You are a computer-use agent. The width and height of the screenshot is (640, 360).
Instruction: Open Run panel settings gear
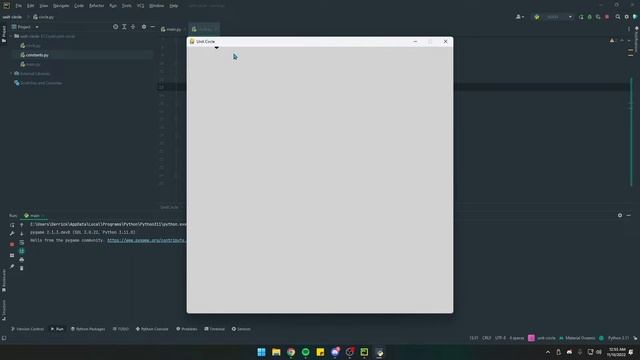620,216
